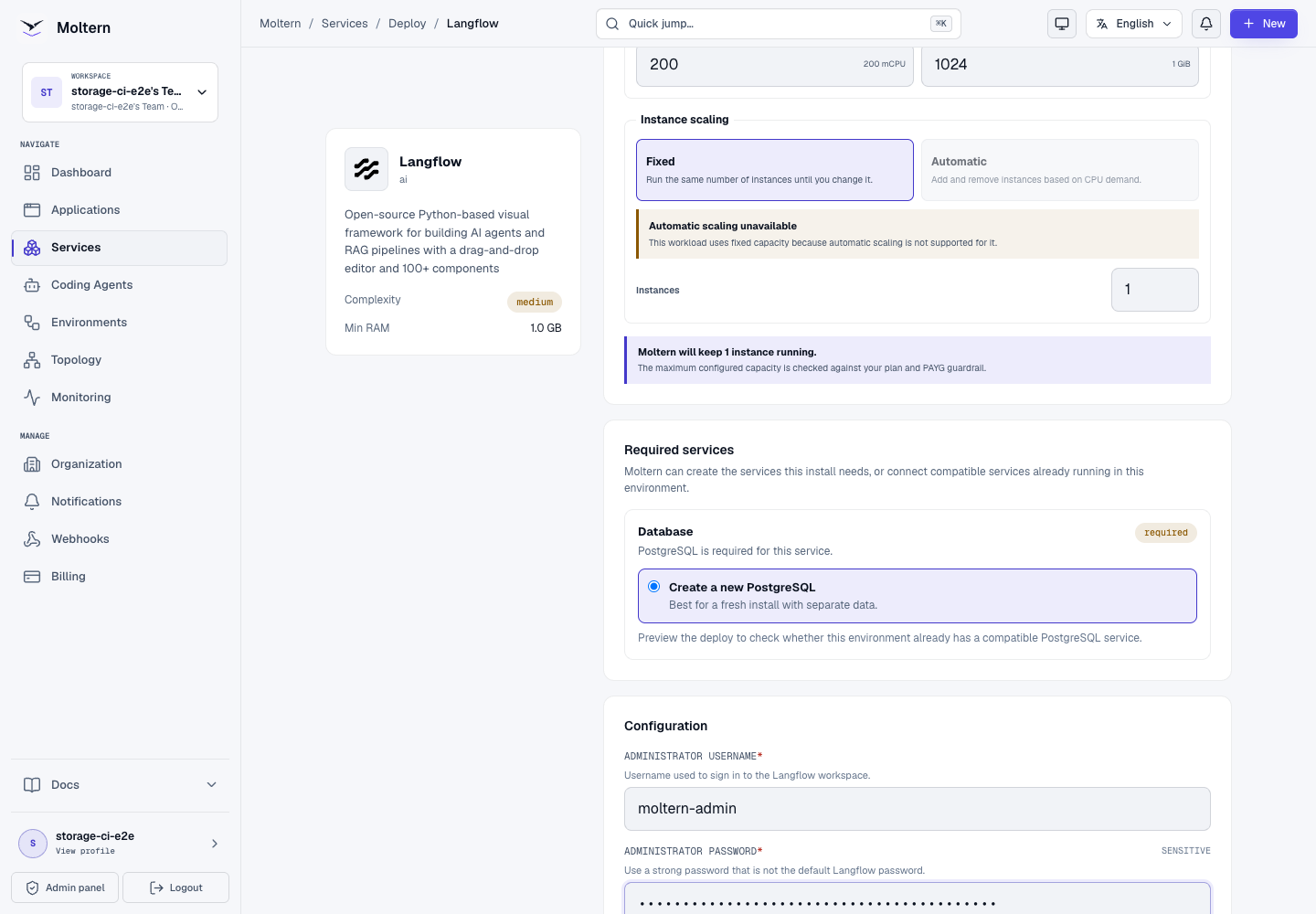Open the Dashboard grid icon

point(32,173)
